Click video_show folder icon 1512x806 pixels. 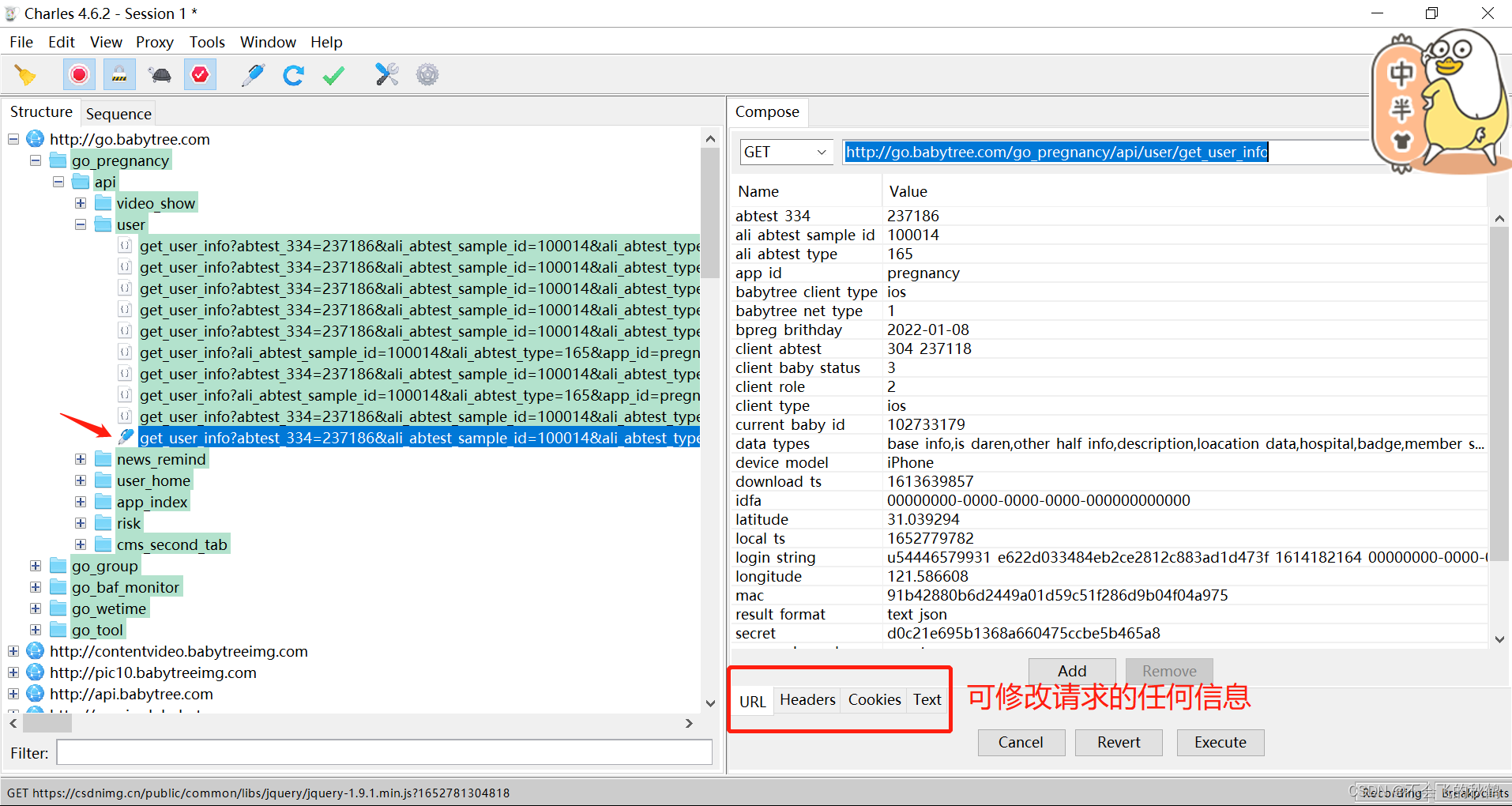tap(103, 203)
